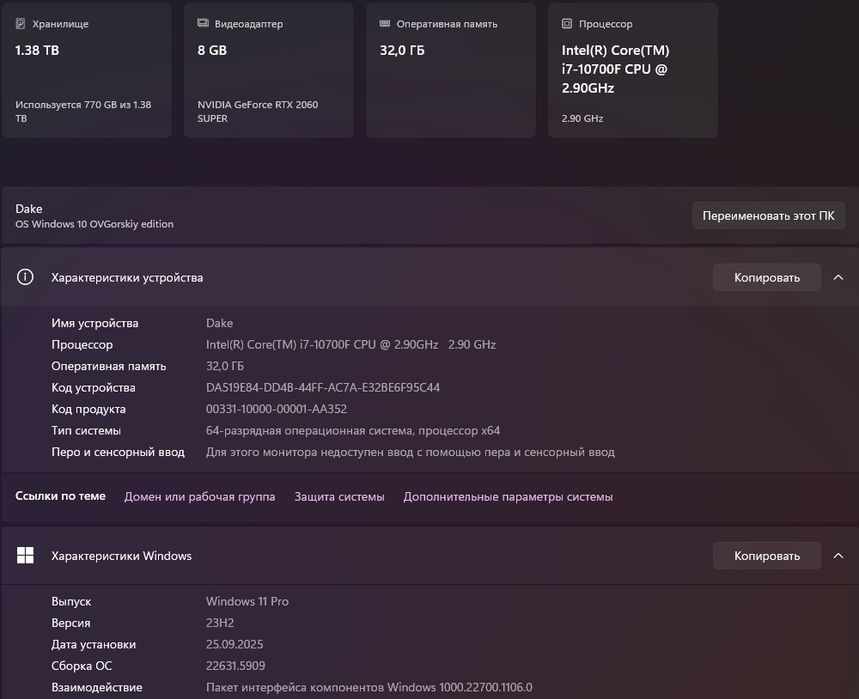The image size is (859, 699).
Task: Click Используется 770 GB из 1.38 TB text
Action: pos(83,111)
